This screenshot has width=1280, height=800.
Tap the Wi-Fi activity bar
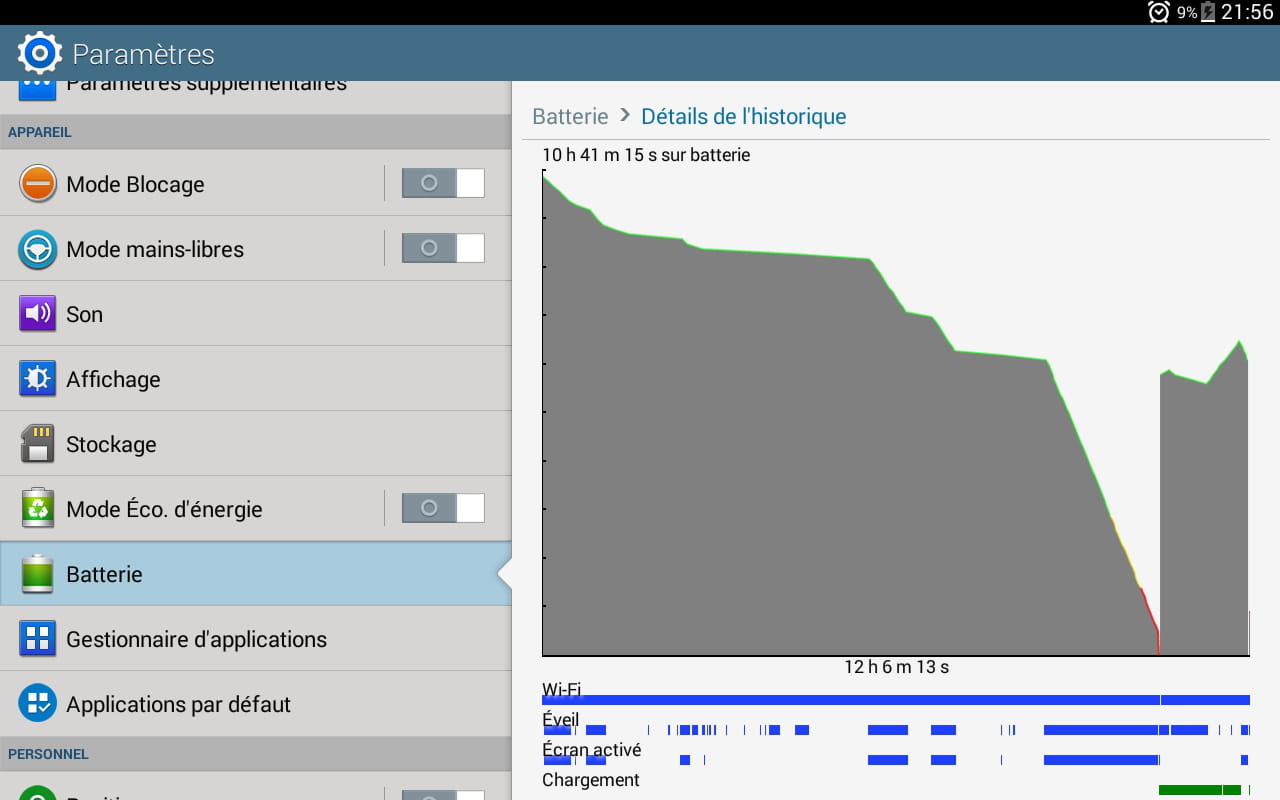point(896,700)
